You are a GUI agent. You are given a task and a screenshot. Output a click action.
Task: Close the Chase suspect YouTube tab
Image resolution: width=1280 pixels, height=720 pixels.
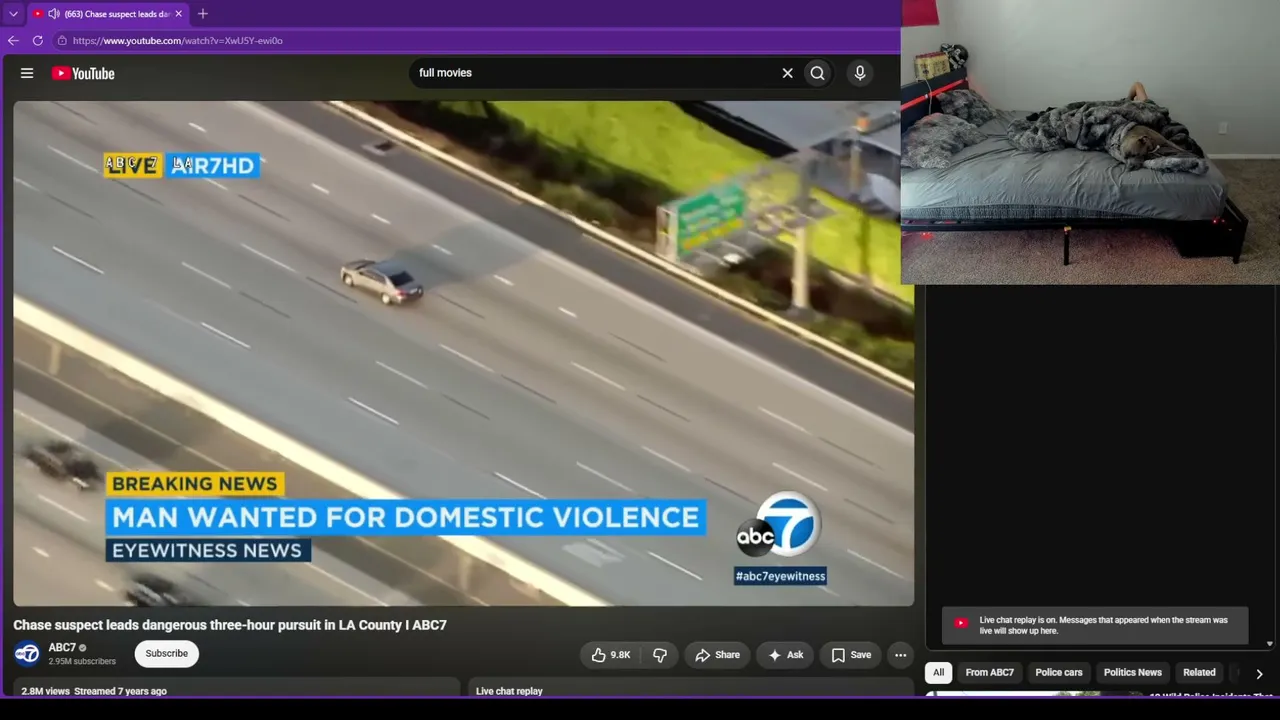tap(178, 14)
